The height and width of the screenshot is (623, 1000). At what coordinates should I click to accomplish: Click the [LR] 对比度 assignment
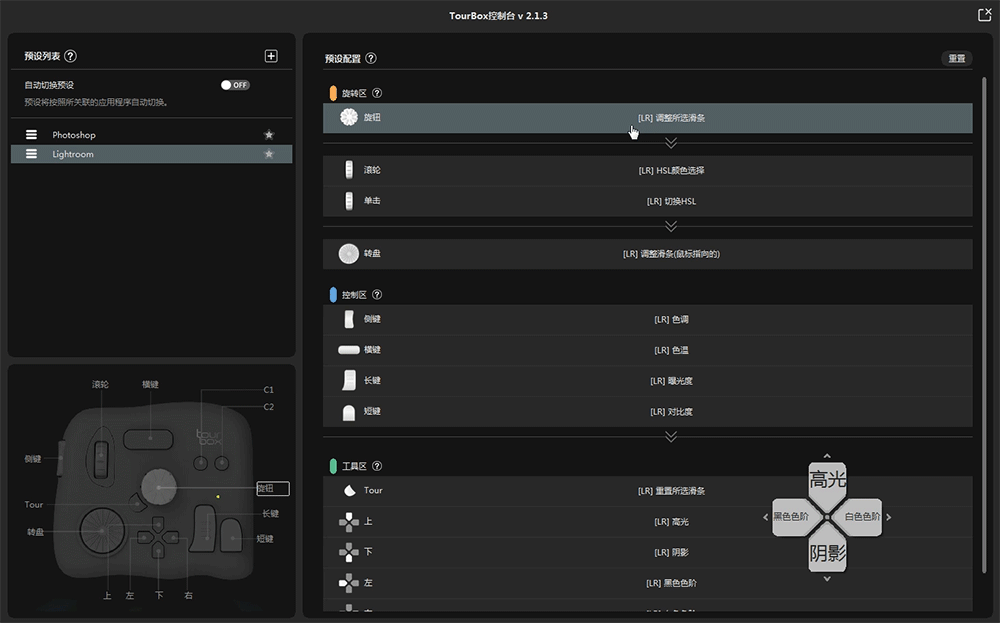(x=671, y=412)
